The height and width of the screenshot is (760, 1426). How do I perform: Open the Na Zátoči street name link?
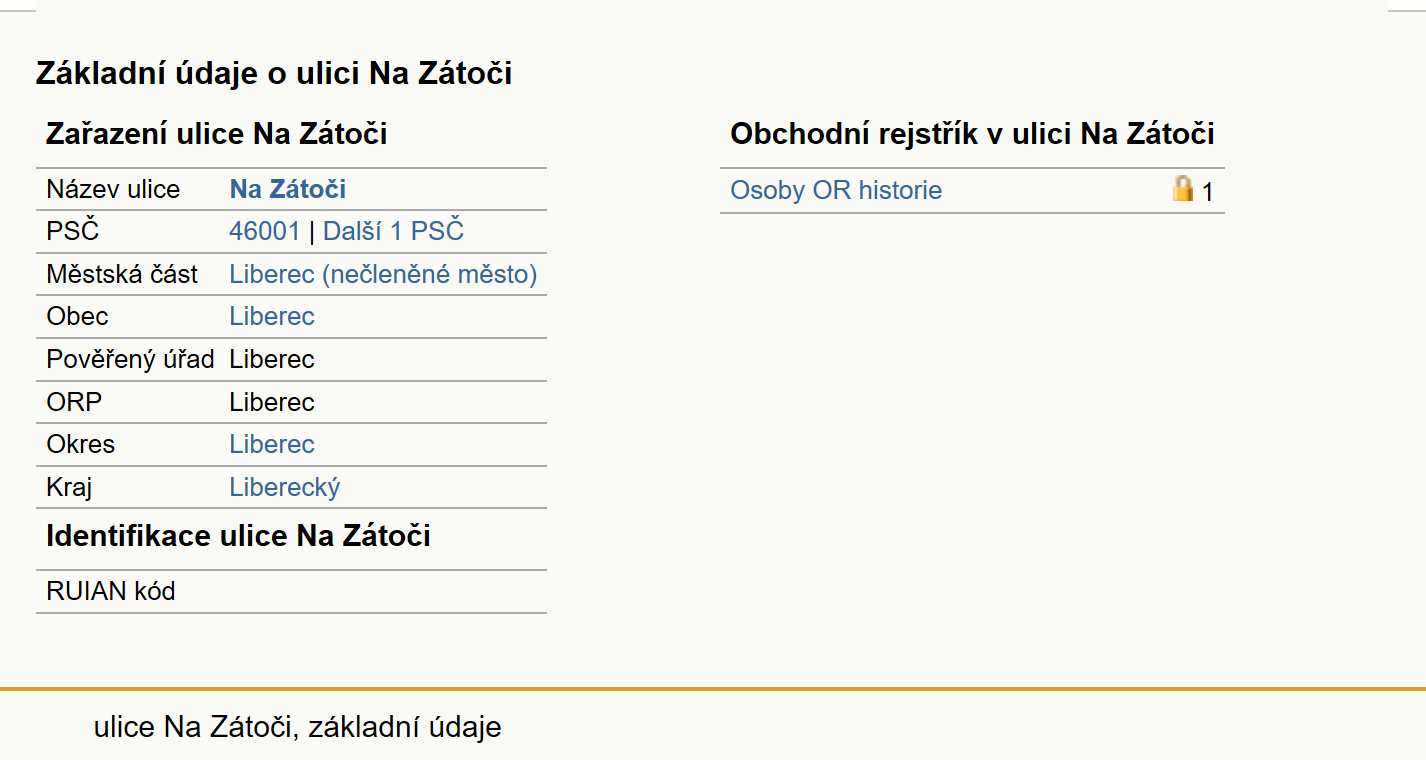(288, 189)
